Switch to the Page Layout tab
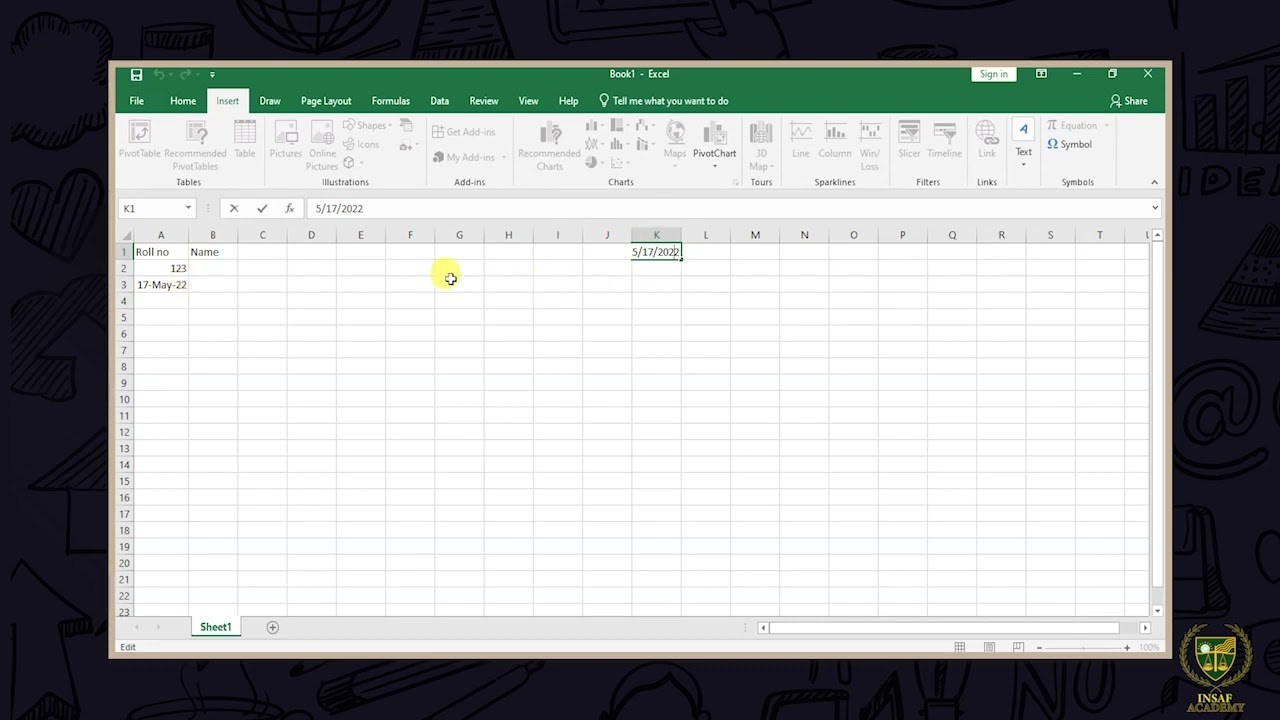This screenshot has height=720, width=1280. coord(326,101)
